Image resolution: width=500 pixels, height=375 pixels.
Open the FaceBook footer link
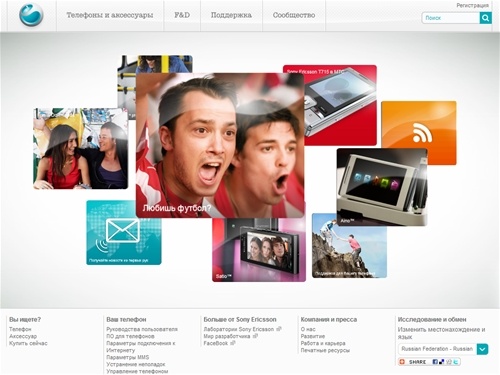(x=216, y=343)
